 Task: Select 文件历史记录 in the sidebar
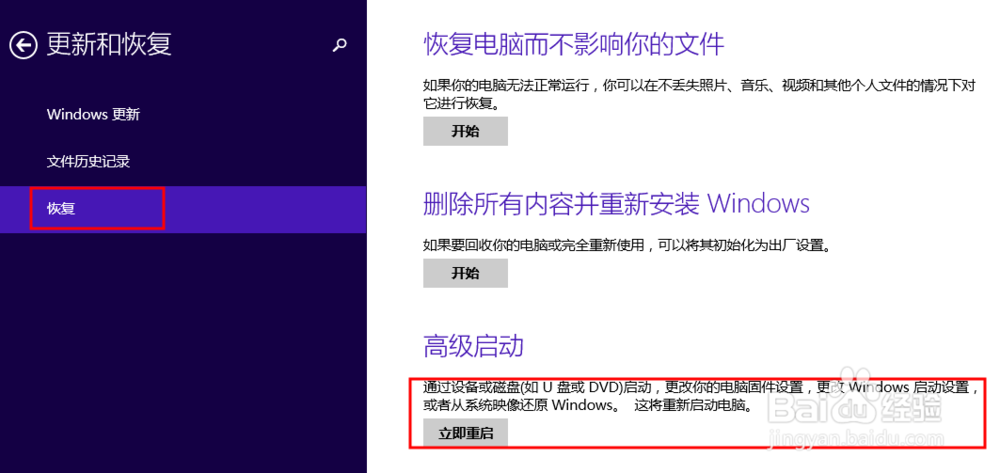point(88,161)
